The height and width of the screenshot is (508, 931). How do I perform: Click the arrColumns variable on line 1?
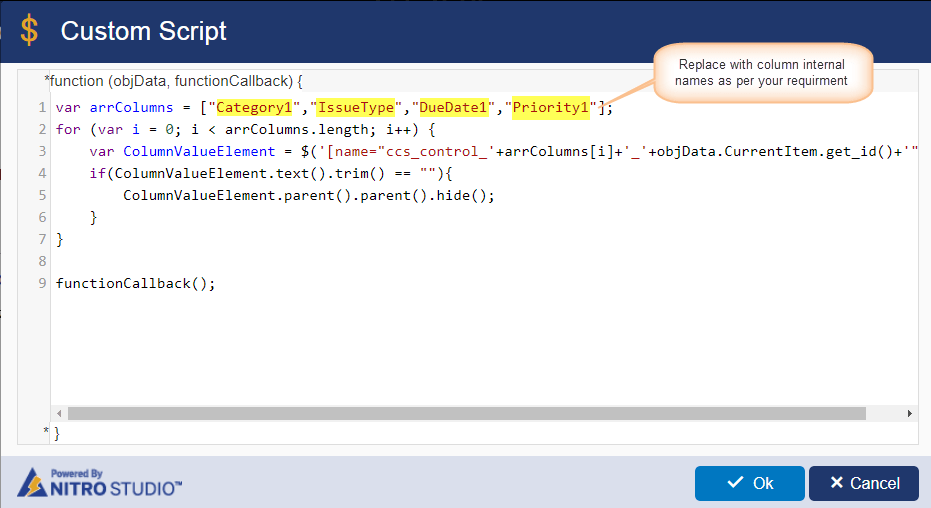click(x=131, y=107)
